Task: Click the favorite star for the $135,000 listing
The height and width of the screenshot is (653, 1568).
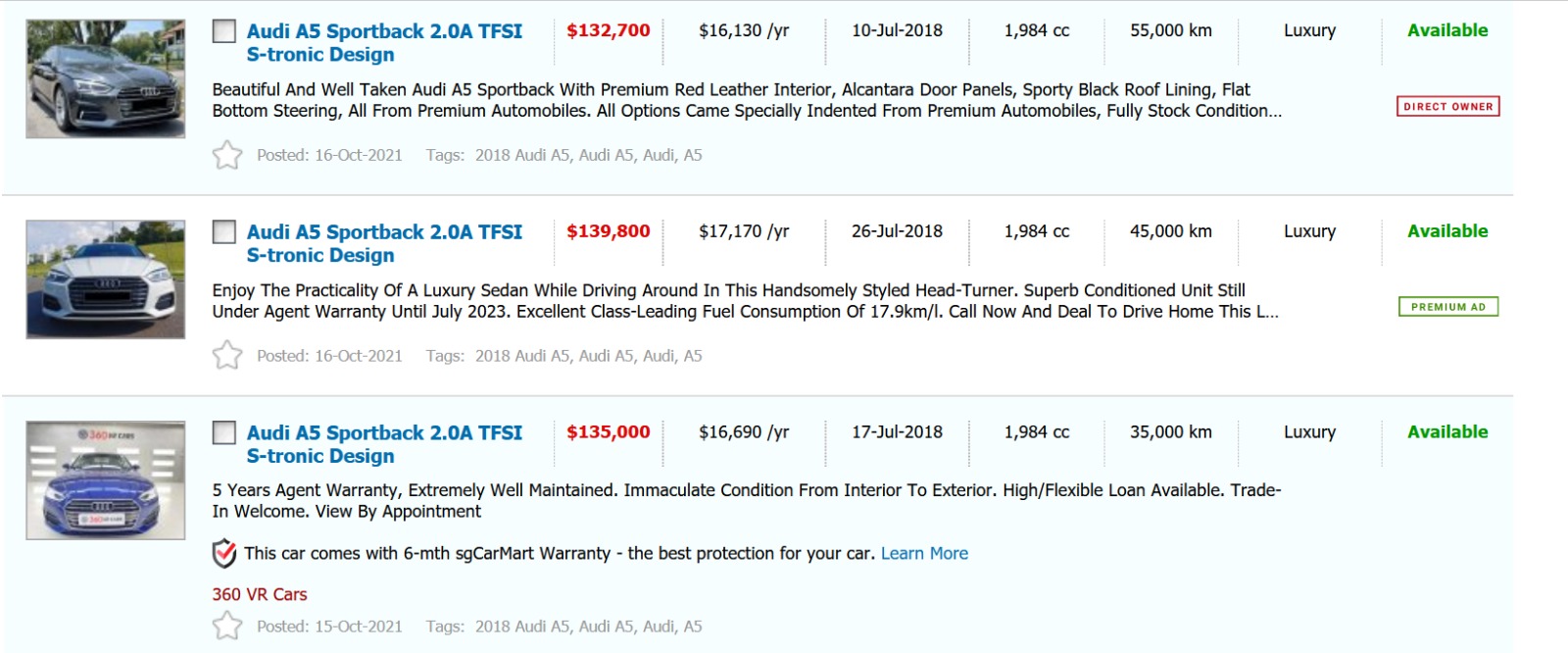Action: 227,626
